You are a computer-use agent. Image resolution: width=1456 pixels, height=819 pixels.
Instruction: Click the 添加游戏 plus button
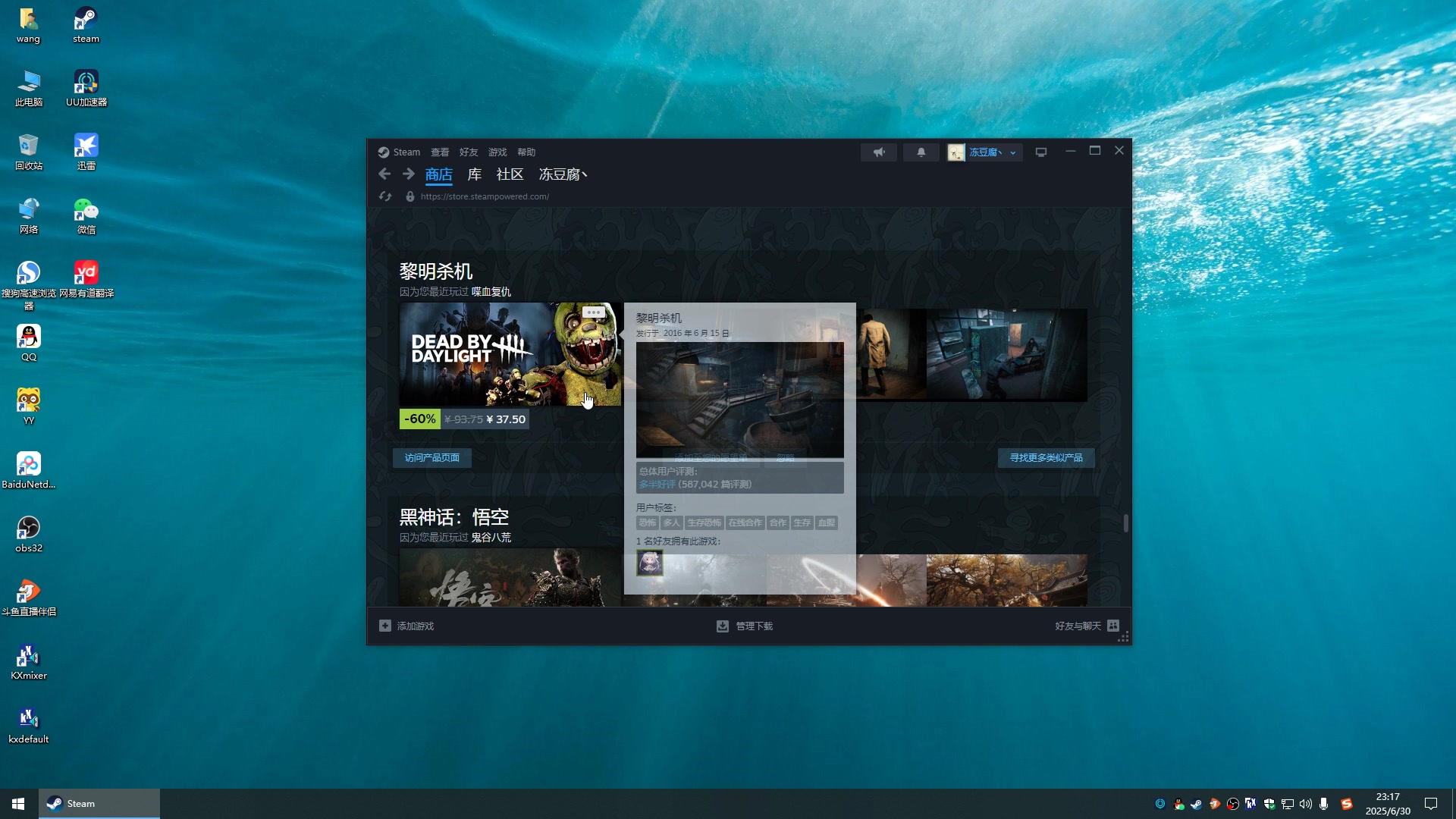[x=385, y=626]
